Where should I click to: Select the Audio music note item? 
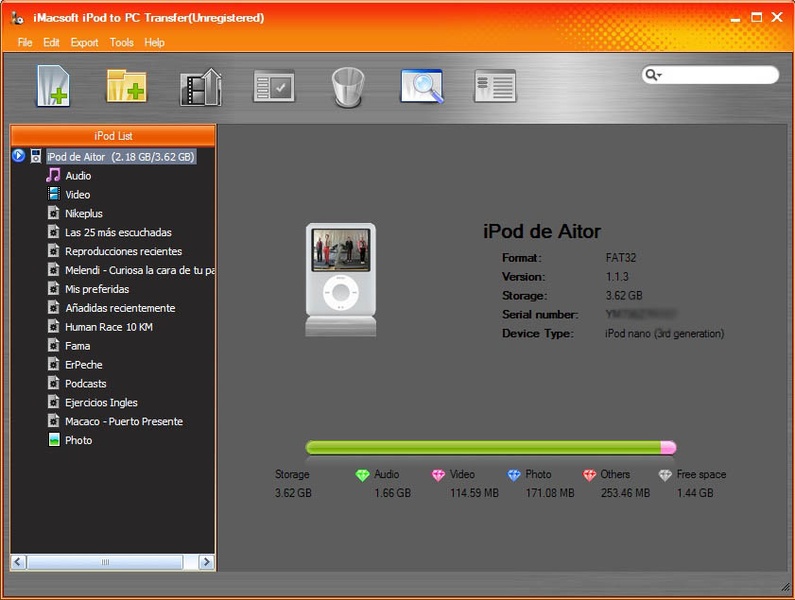(77, 176)
